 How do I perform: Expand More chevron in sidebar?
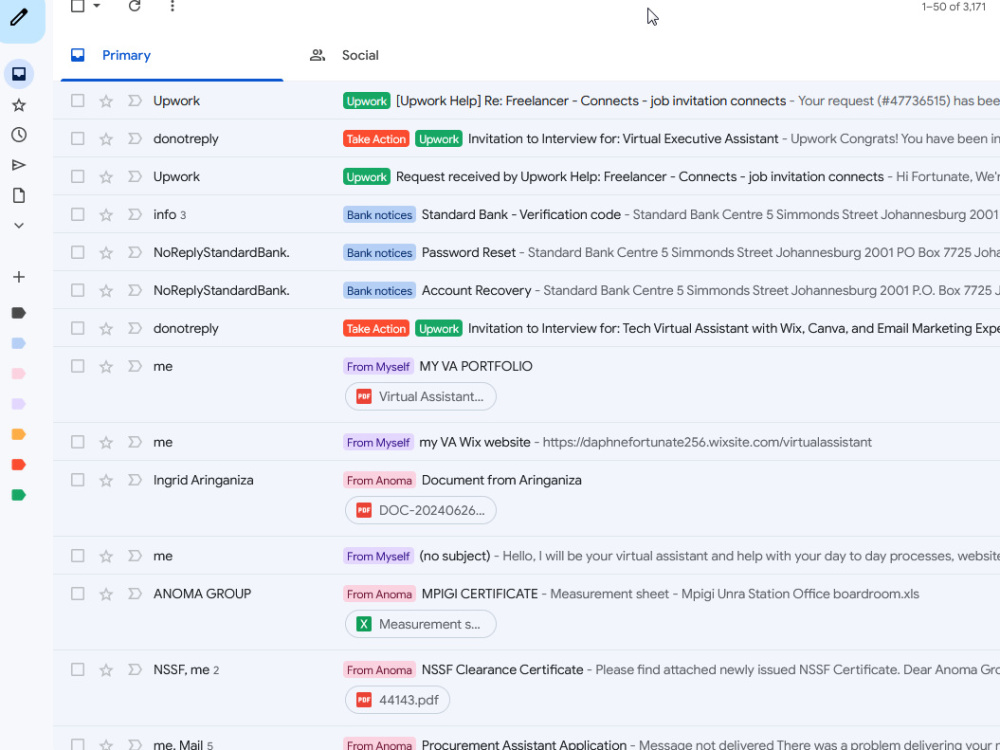tap(19, 226)
